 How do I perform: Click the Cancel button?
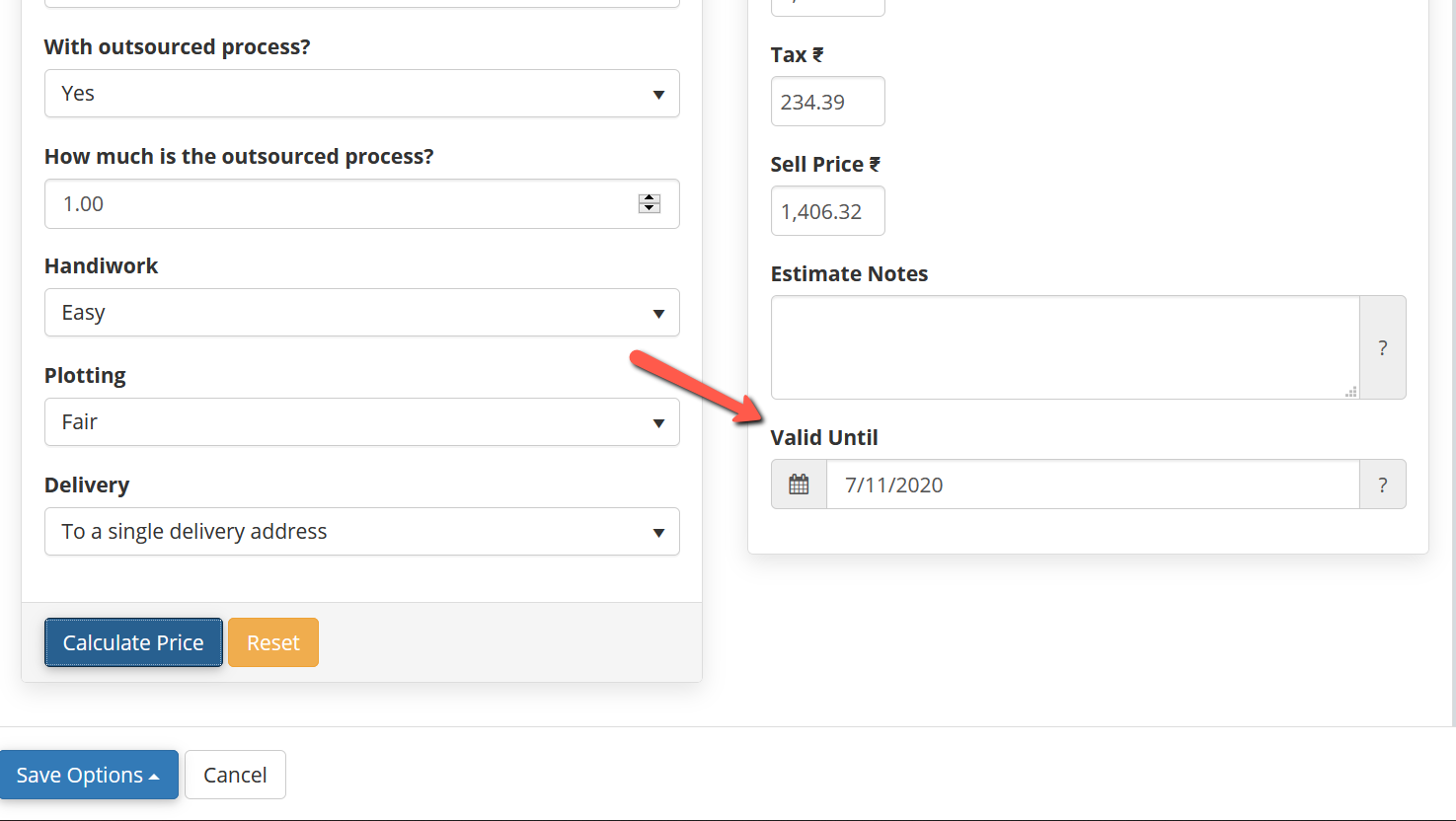pyautogui.click(x=235, y=775)
